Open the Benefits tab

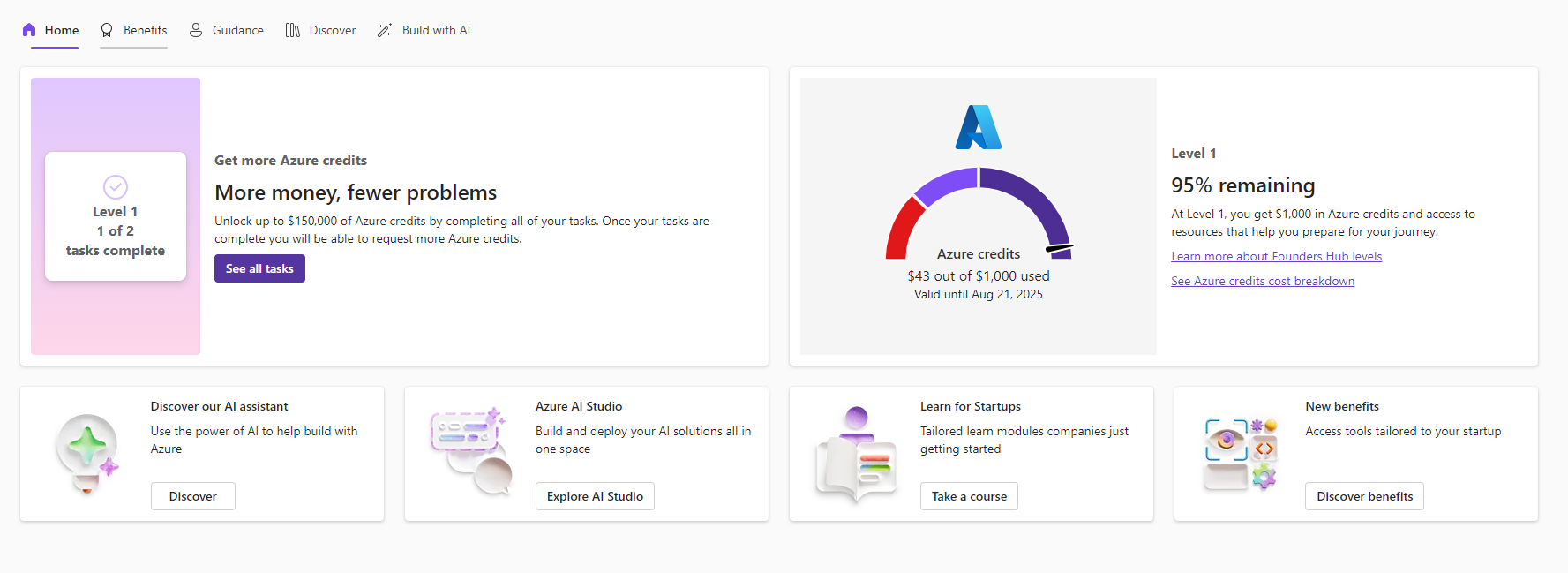pos(134,30)
